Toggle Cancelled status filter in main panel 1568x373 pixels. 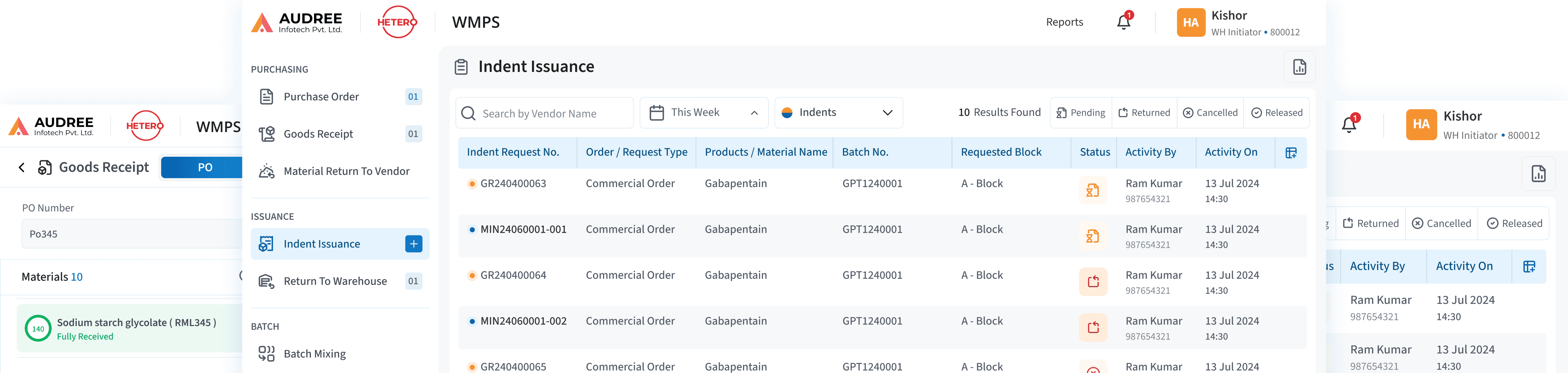tap(1210, 113)
